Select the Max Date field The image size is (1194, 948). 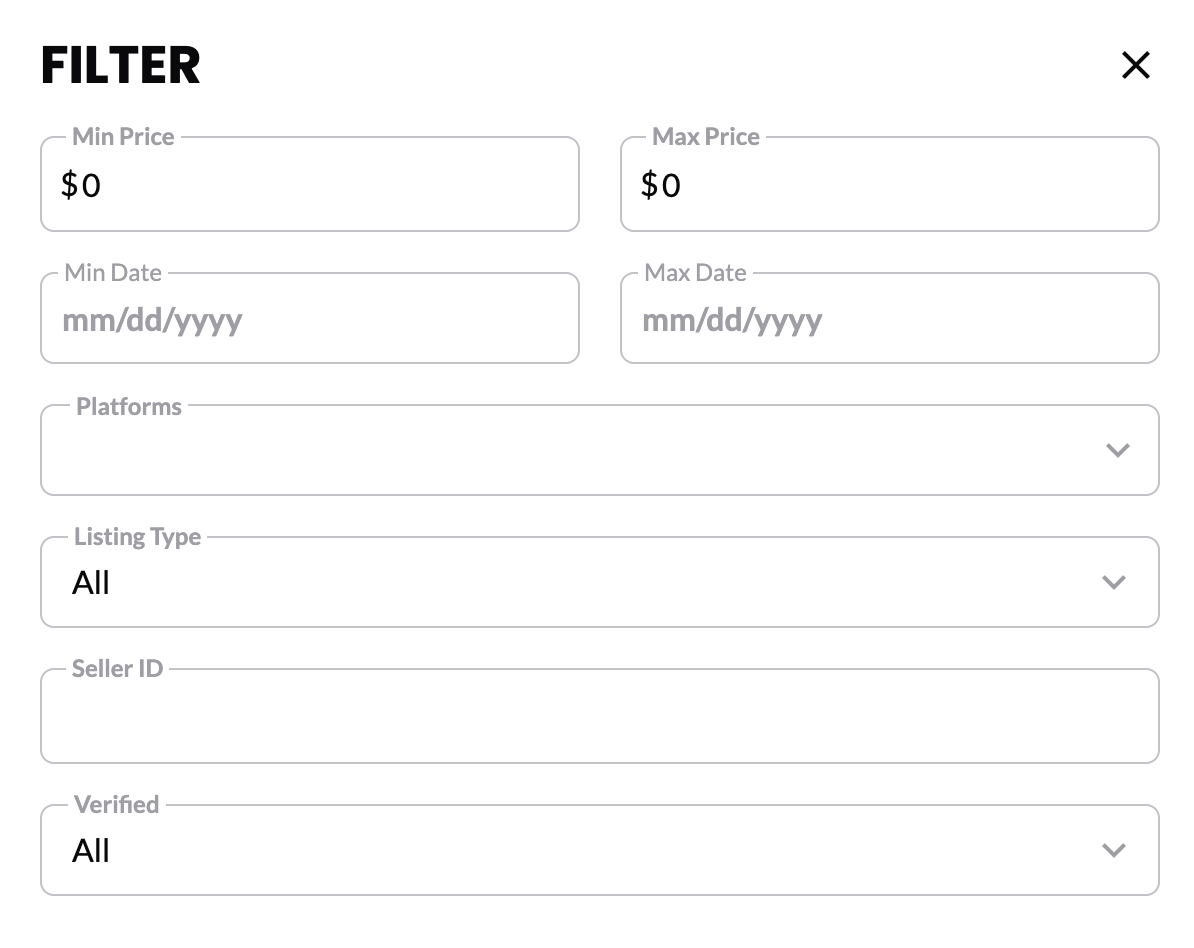click(890, 318)
